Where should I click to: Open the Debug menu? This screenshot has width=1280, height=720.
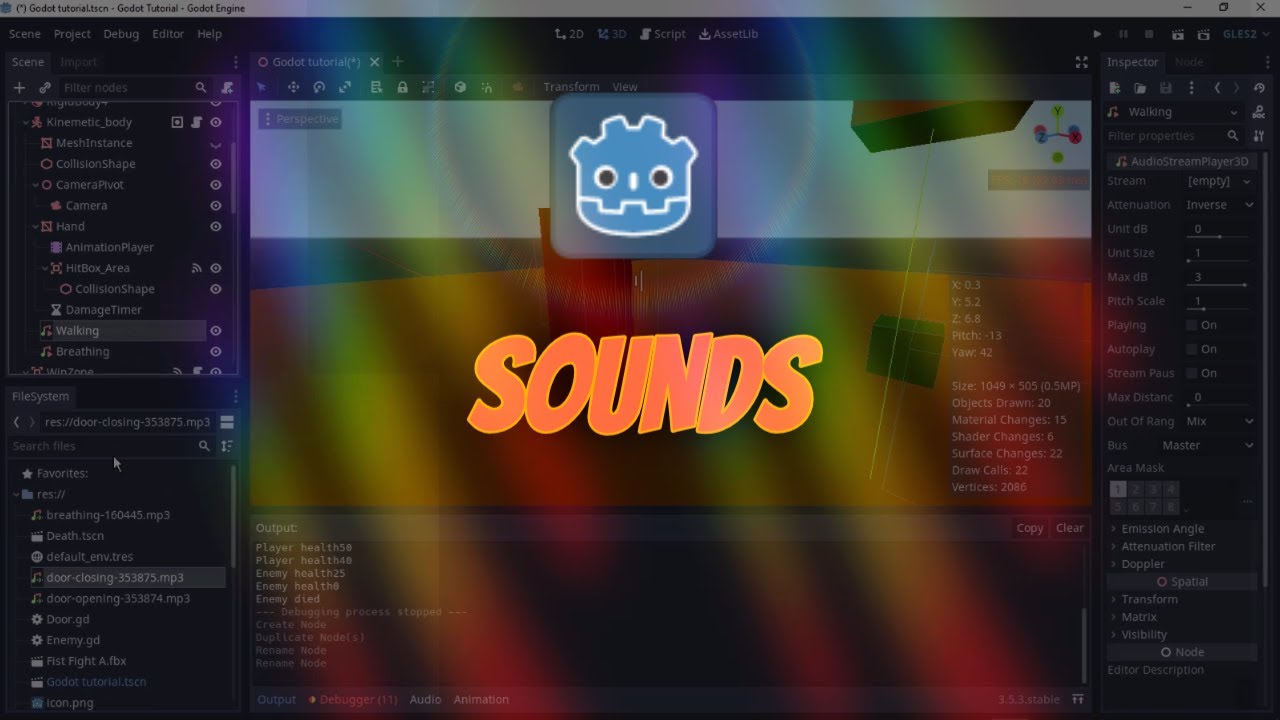tap(121, 34)
